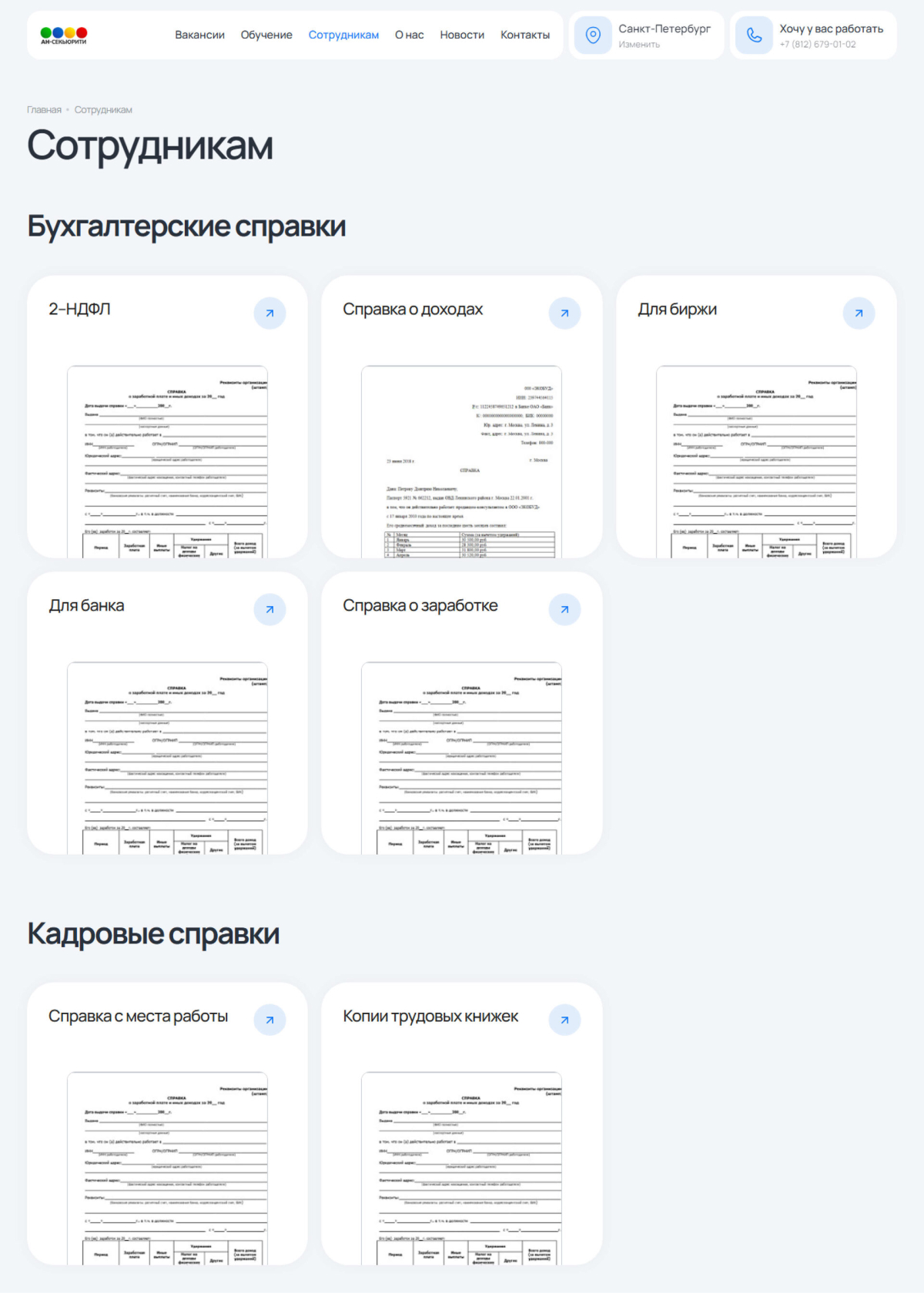Screen dimensions: 924x1293
Task: Click the 2-НДФЛ card title
Action: point(79,309)
